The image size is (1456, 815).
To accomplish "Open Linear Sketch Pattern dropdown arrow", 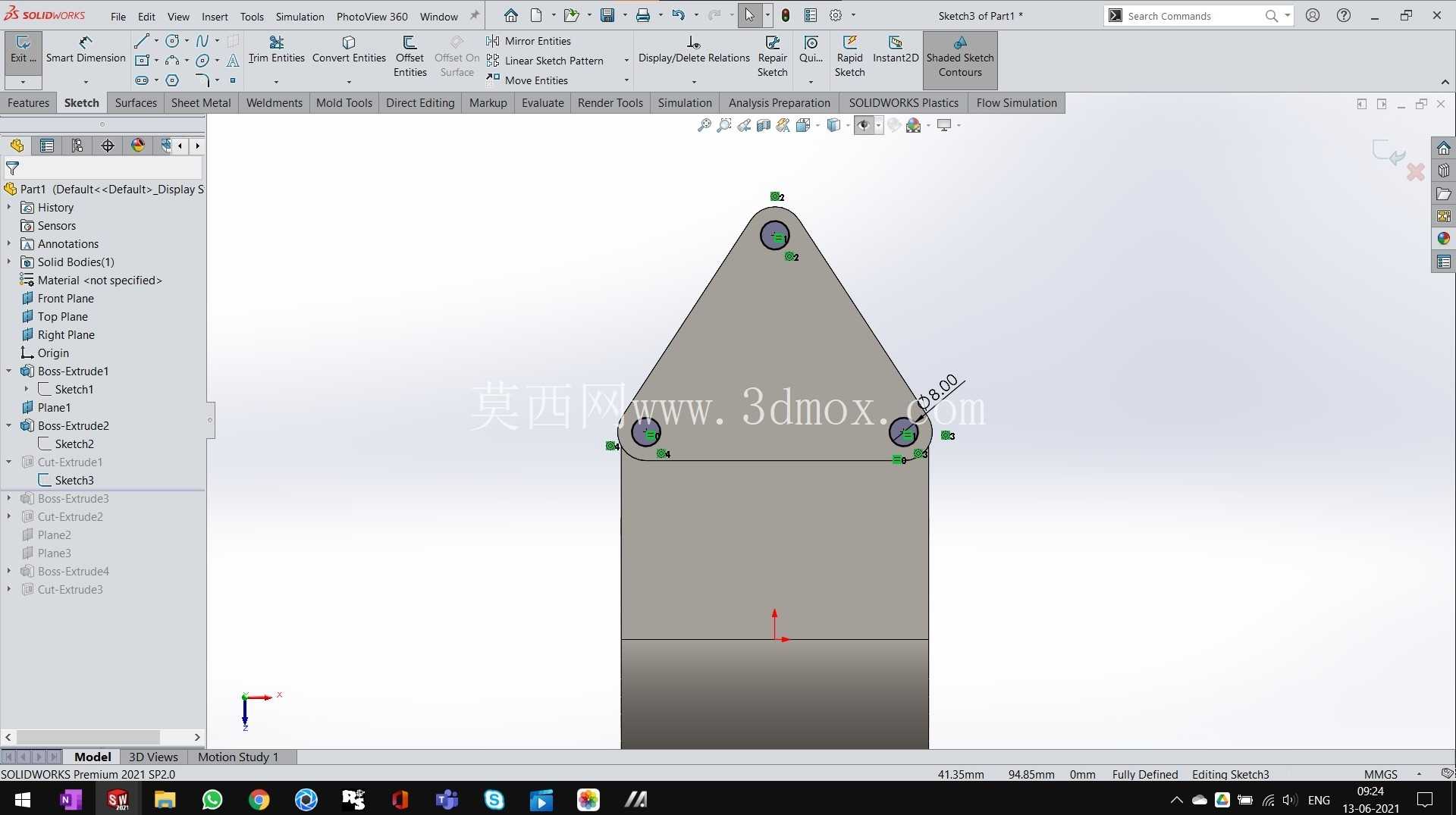I will coord(626,61).
